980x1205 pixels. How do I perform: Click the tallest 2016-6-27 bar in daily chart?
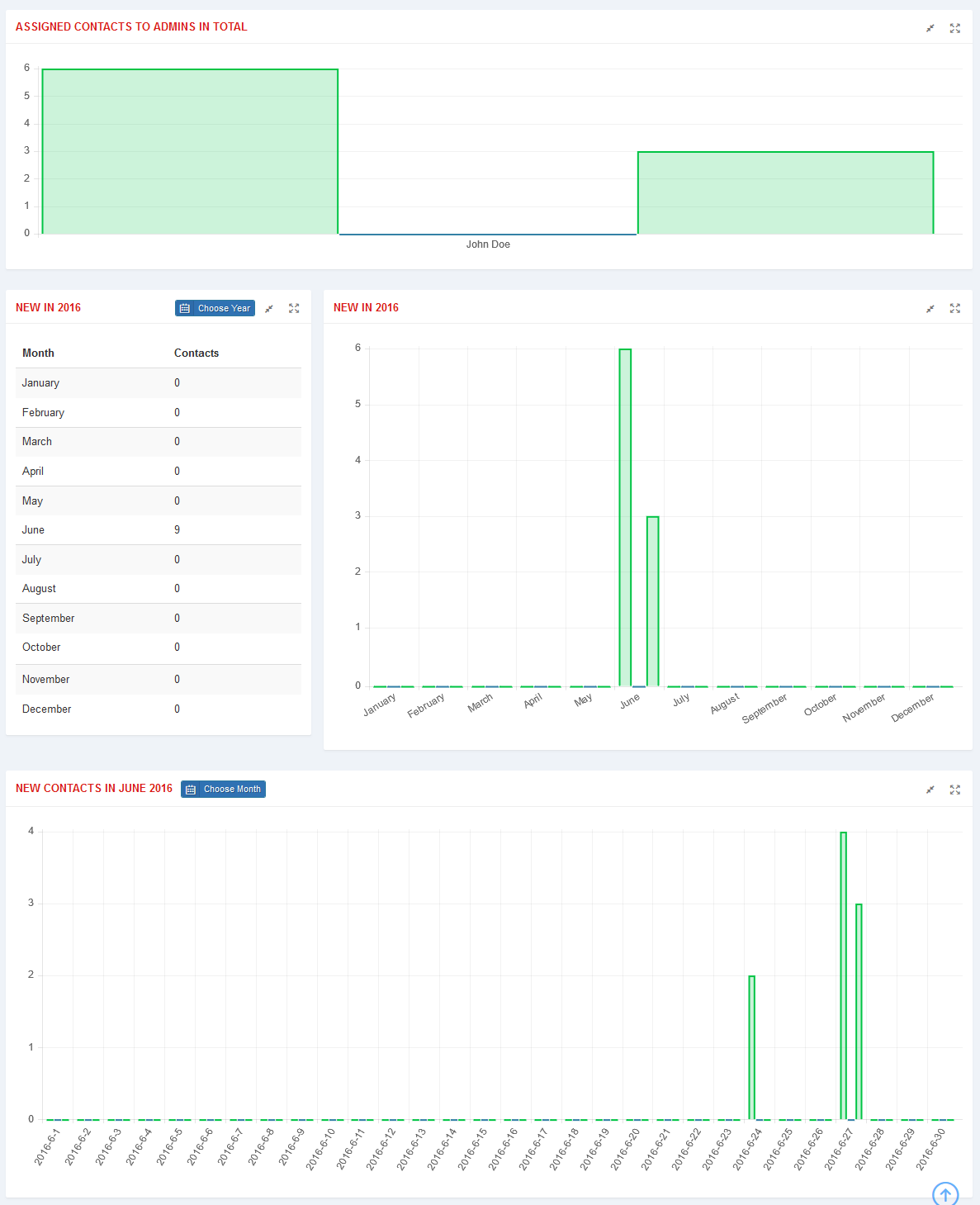click(x=843, y=976)
